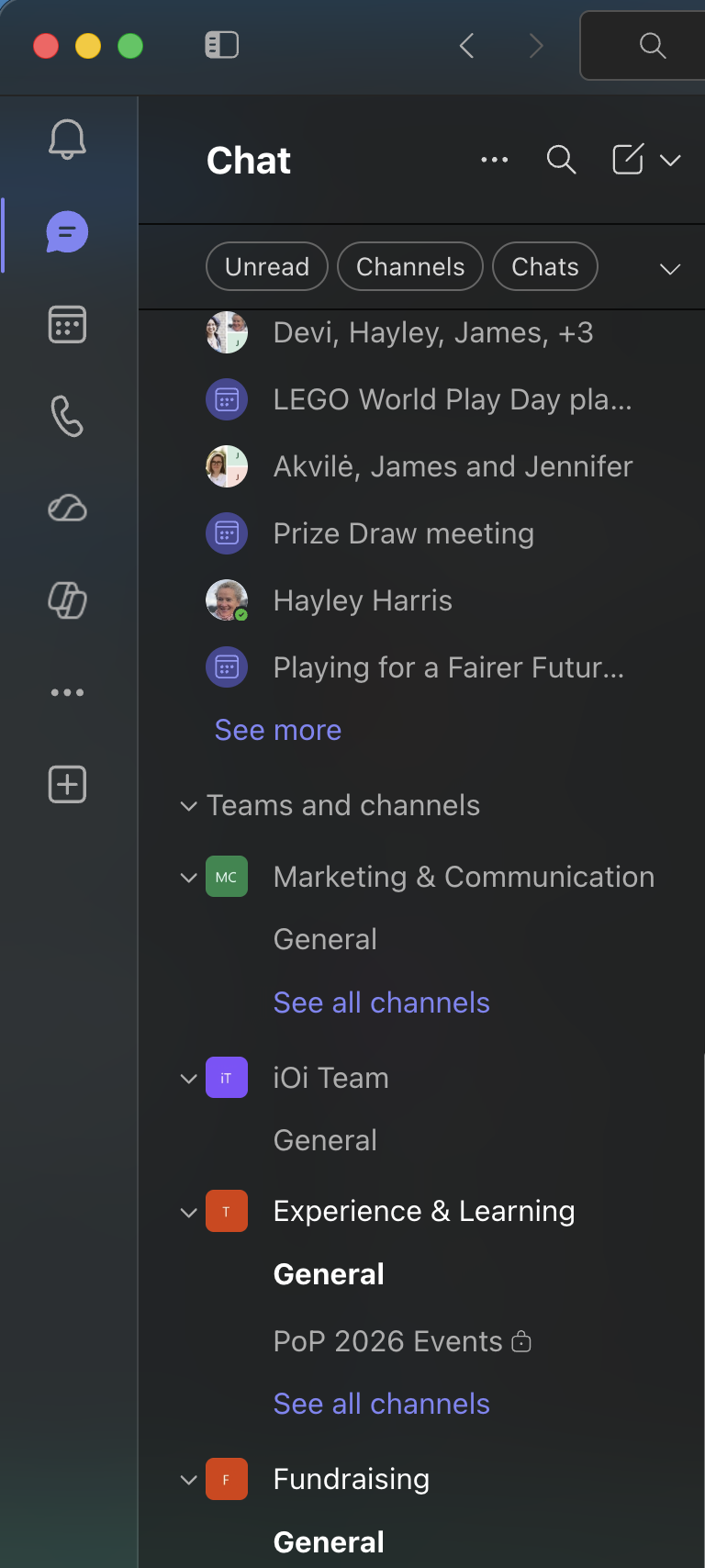Open the Calls phone icon
Screen dimensions: 705x1568
click(x=67, y=417)
